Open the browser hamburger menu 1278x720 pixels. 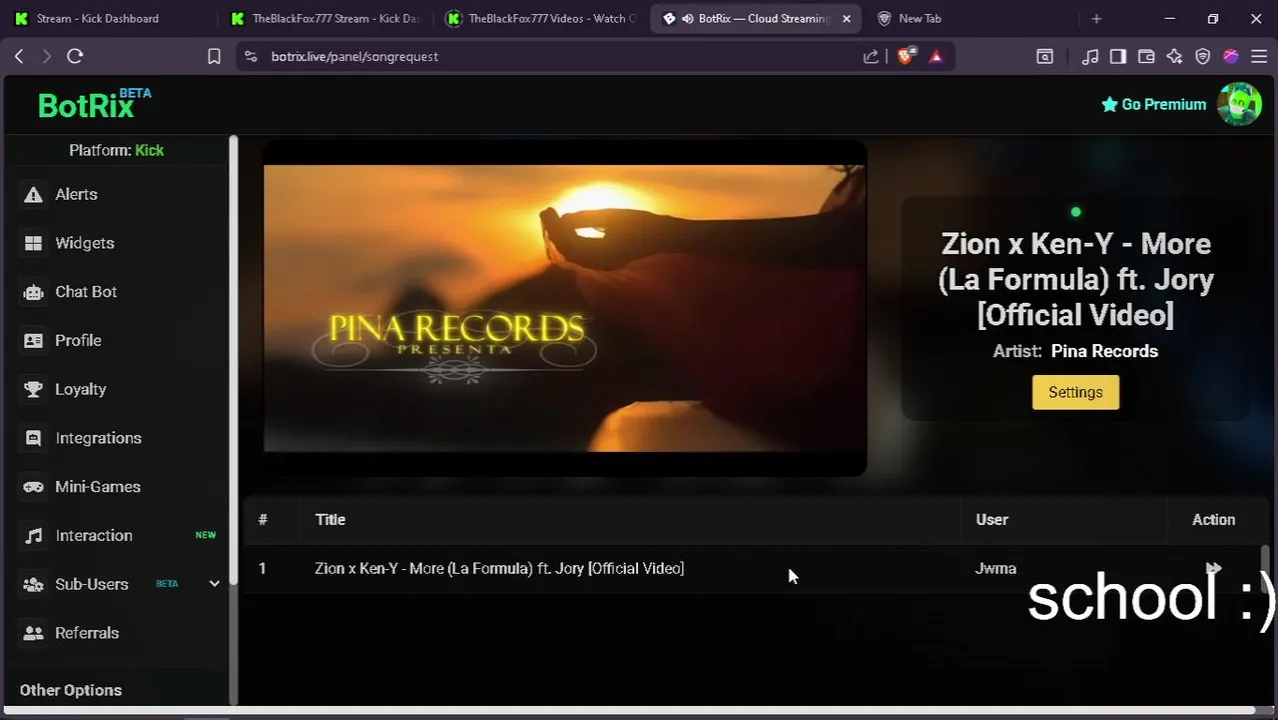(x=1259, y=56)
